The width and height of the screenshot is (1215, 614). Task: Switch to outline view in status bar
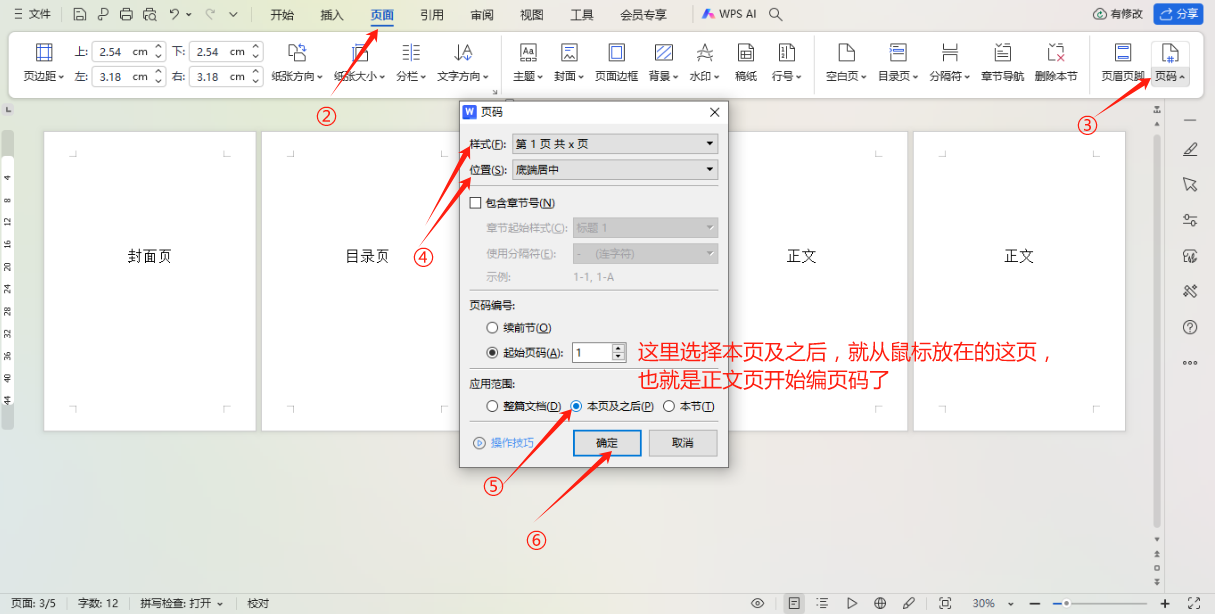822,603
